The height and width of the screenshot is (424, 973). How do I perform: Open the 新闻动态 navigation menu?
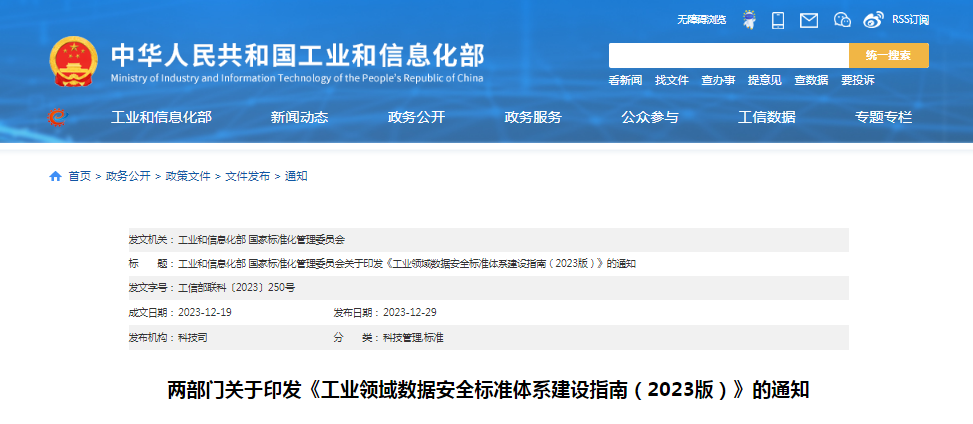(299, 117)
